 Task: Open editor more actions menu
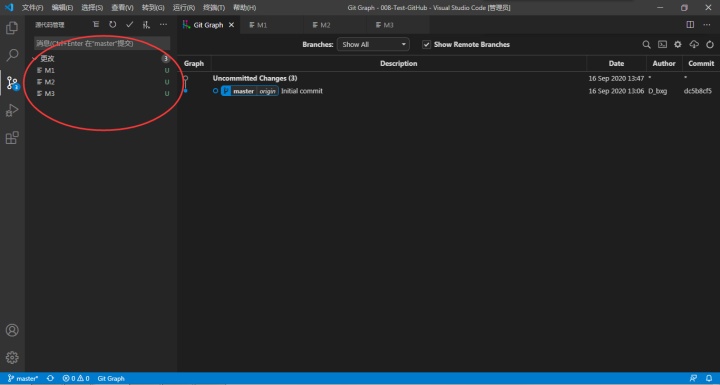707,24
